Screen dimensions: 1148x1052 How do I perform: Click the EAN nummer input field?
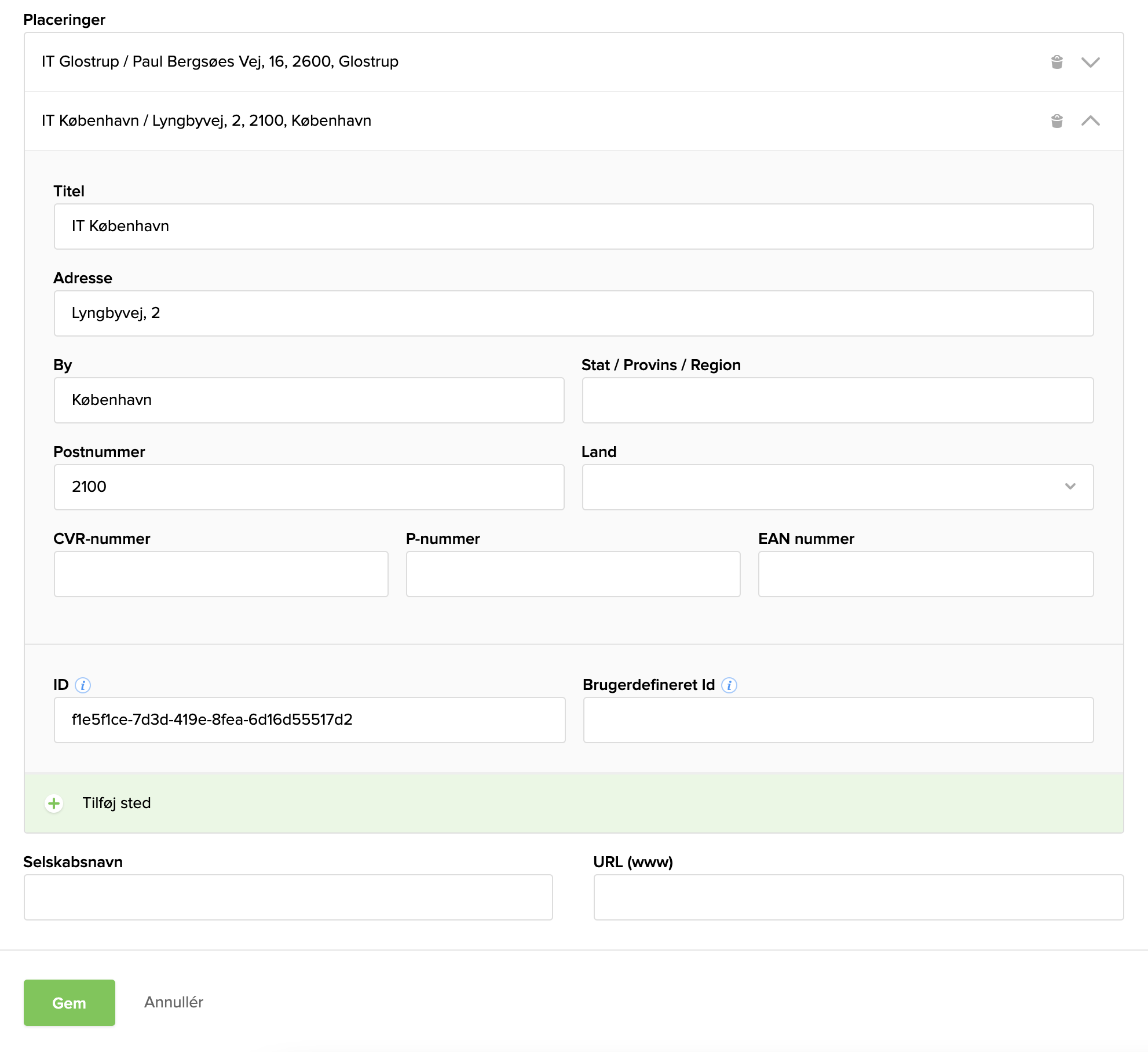pyautogui.click(x=925, y=574)
